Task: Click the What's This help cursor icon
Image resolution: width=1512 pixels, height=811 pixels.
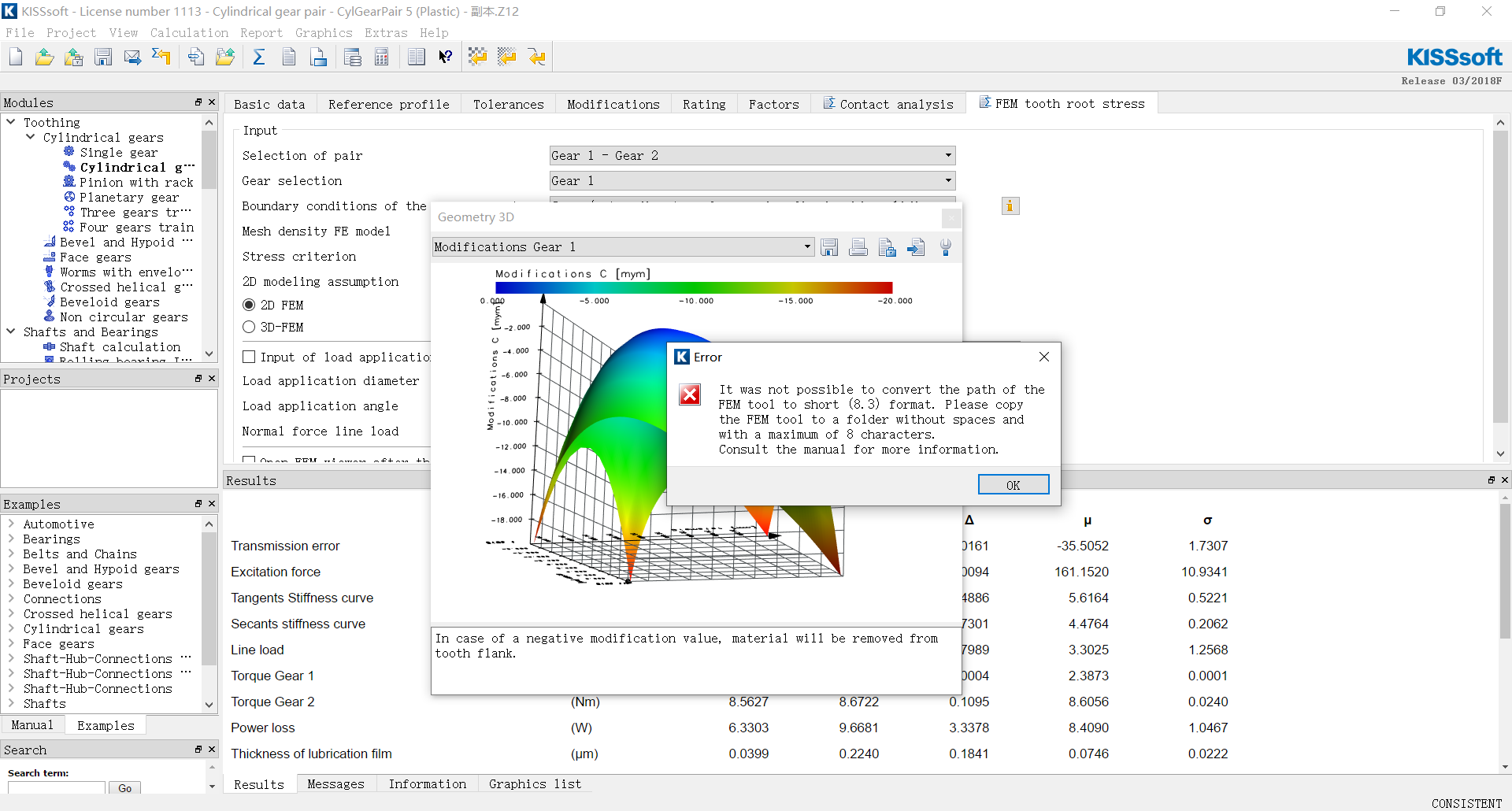Action: 446,57
